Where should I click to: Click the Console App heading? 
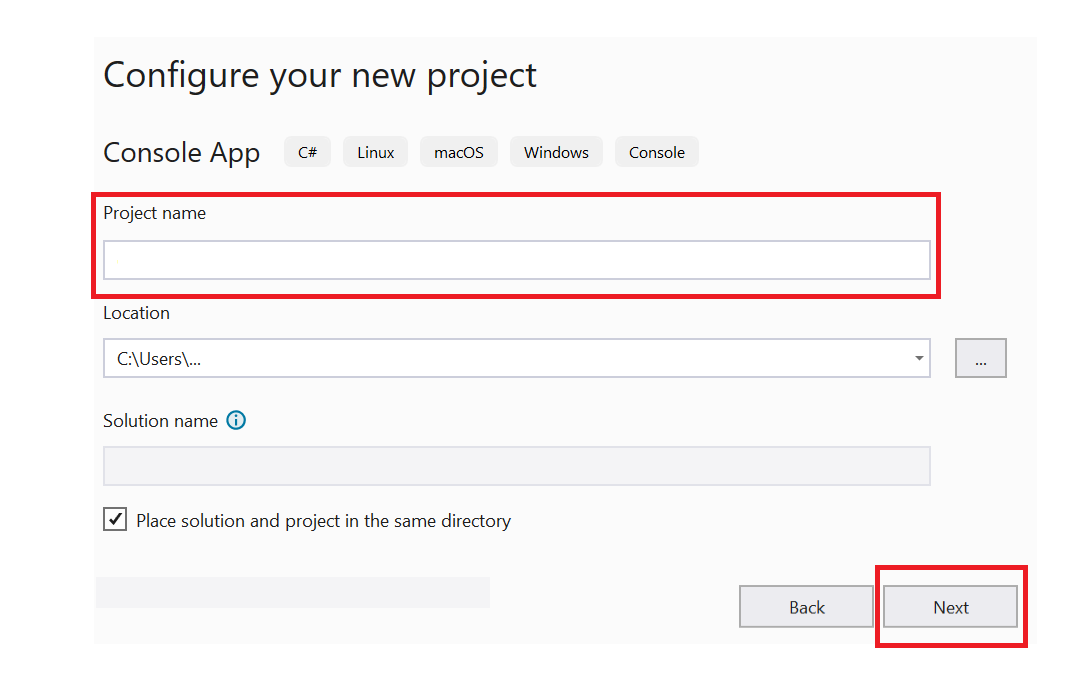pyautogui.click(x=181, y=151)
